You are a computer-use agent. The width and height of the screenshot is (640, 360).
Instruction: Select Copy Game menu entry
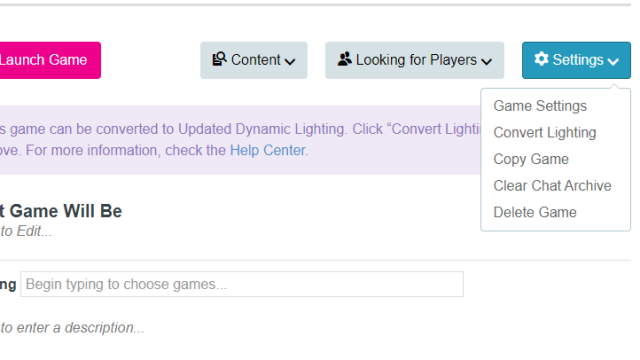coord(531,159)
